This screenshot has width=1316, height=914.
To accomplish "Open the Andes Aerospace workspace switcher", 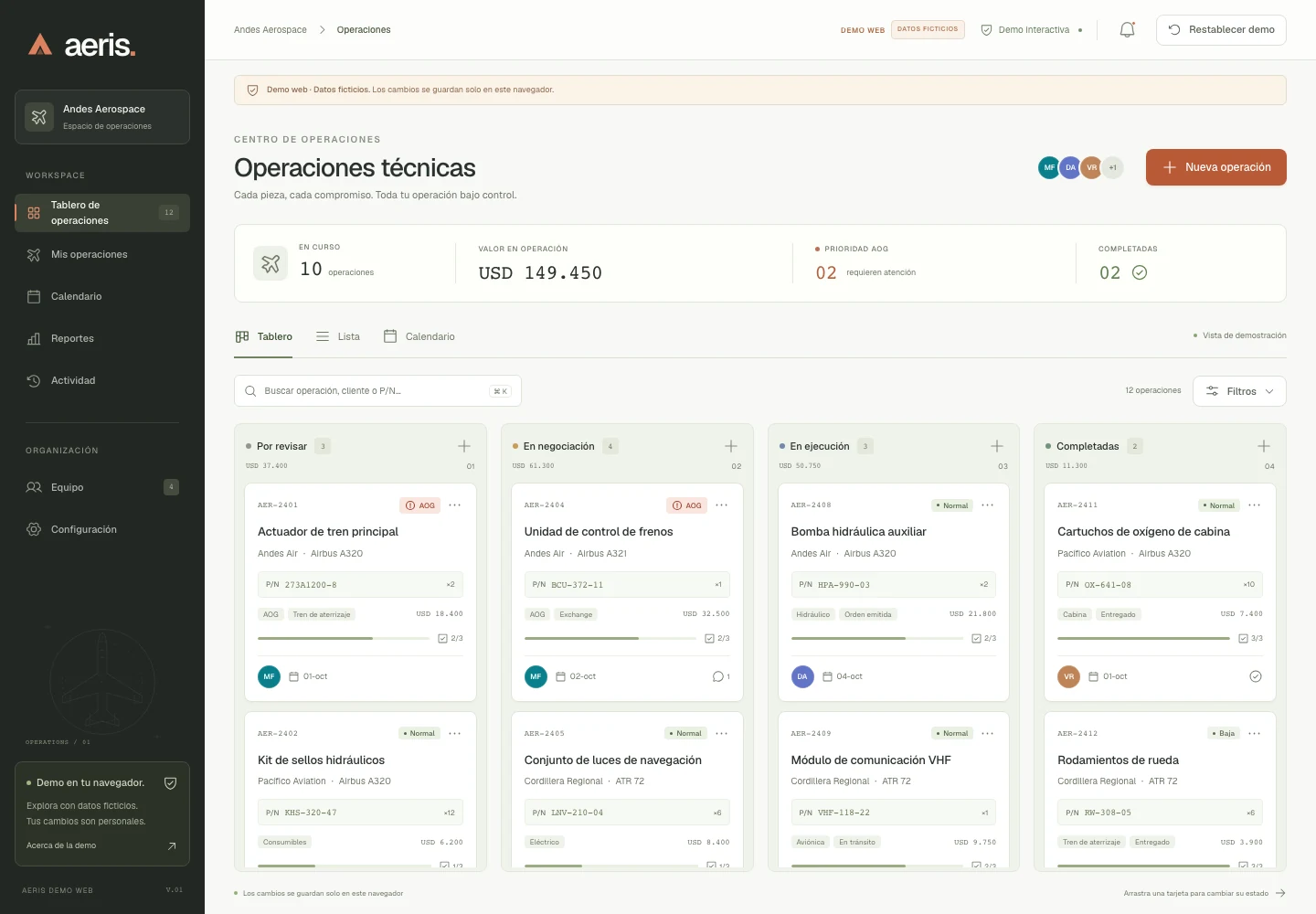I will point(102,117).
